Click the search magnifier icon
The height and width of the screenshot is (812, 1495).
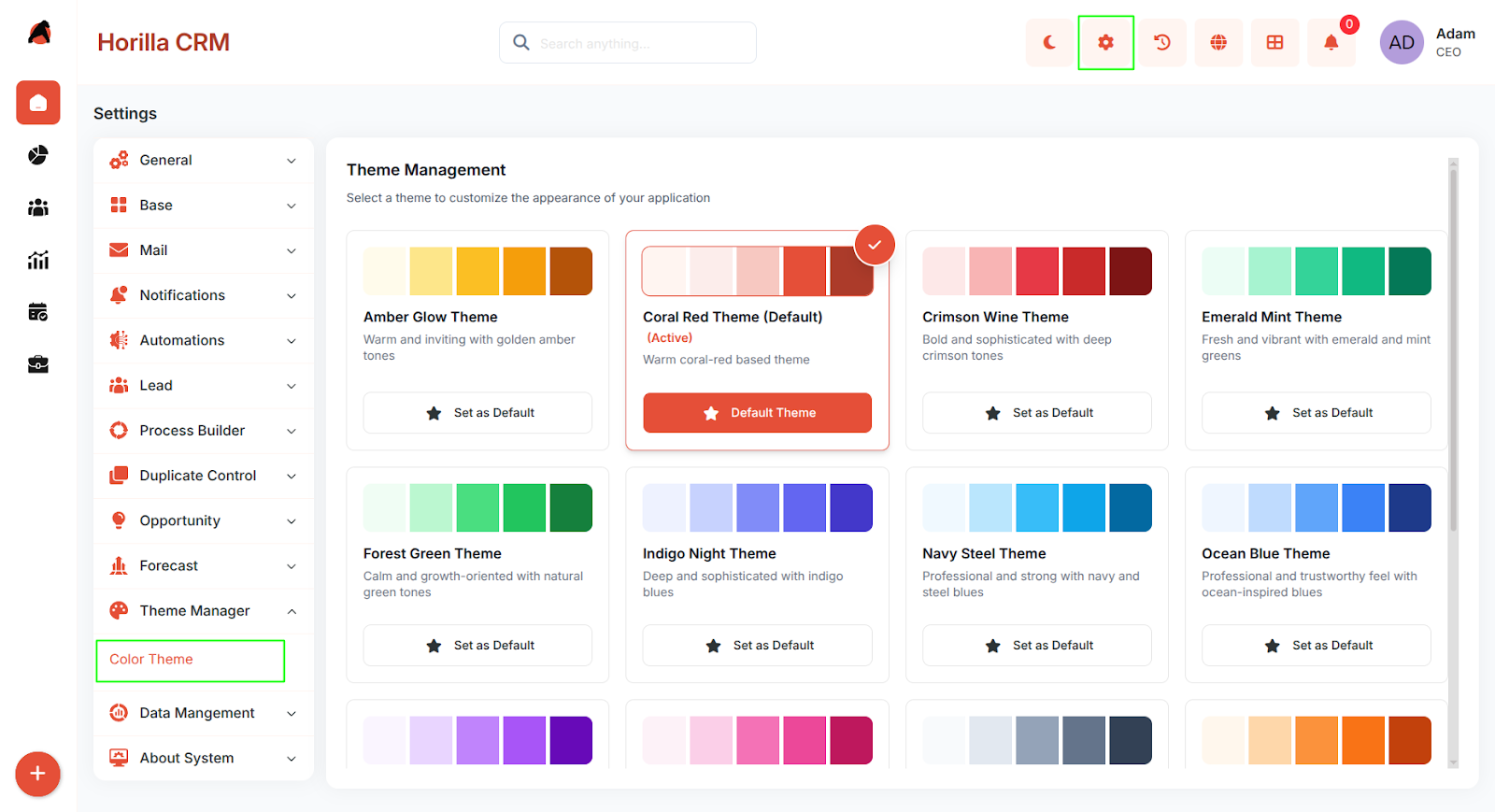(521, 43)
